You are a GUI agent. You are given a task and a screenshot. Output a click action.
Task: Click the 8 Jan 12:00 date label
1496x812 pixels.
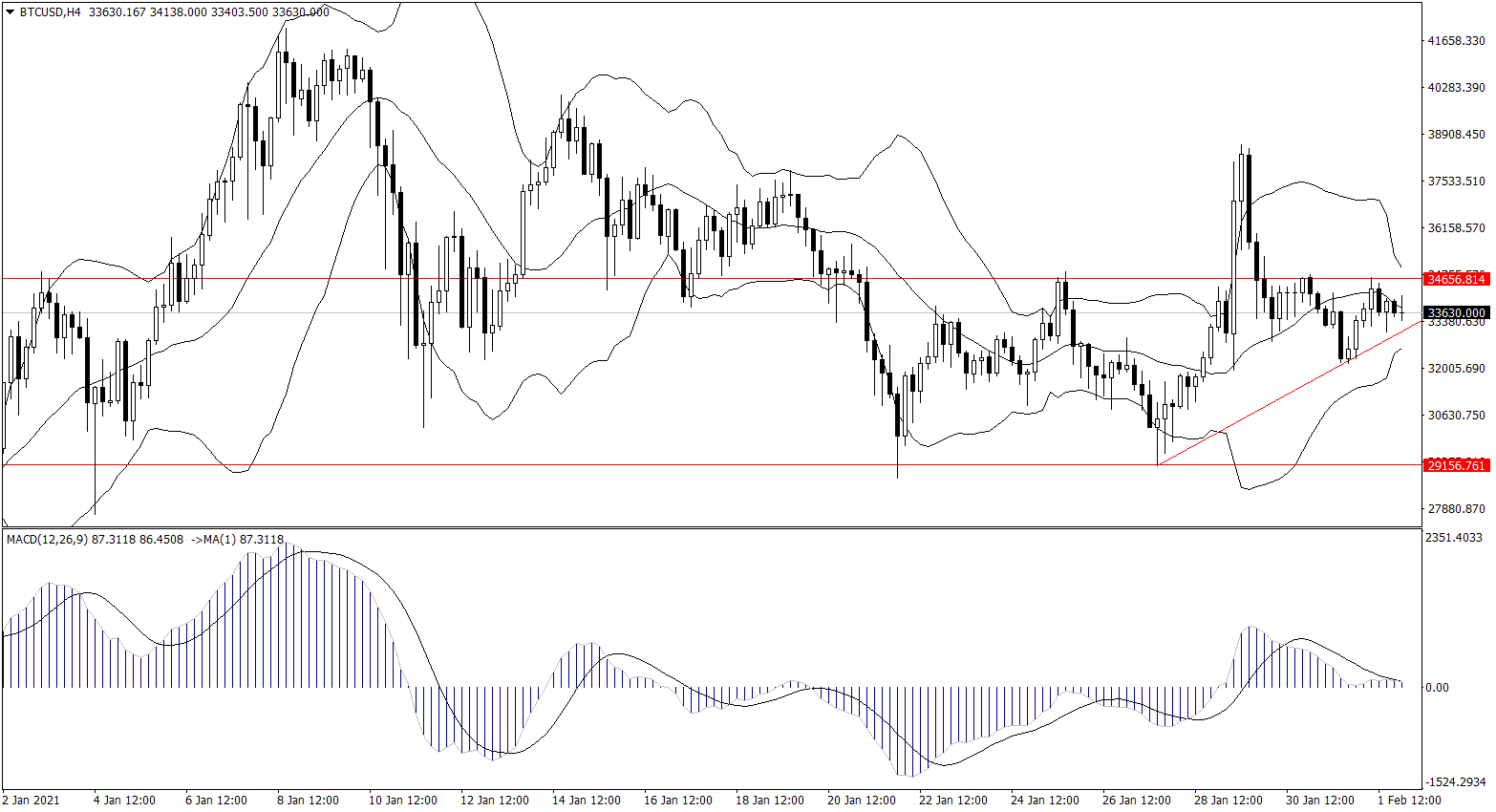point(308,800)
